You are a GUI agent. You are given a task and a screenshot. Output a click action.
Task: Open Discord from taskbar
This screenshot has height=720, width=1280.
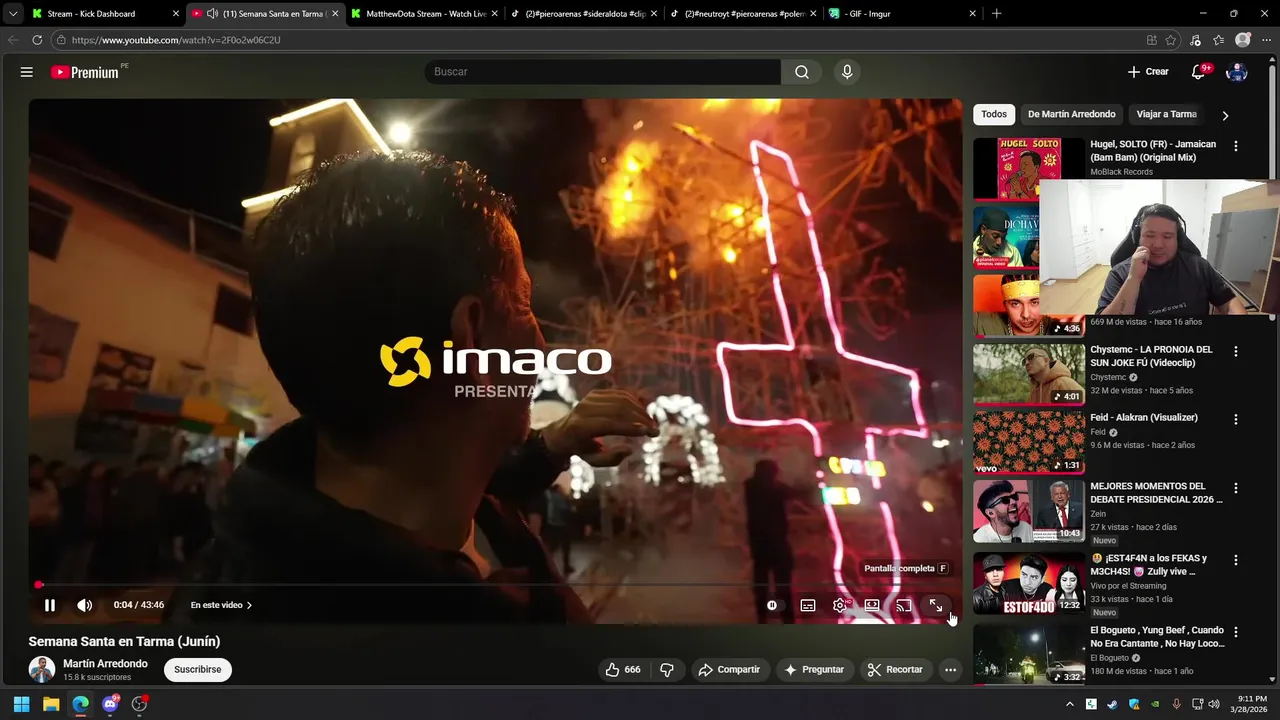pyautogui.click(x=110, y=704)
